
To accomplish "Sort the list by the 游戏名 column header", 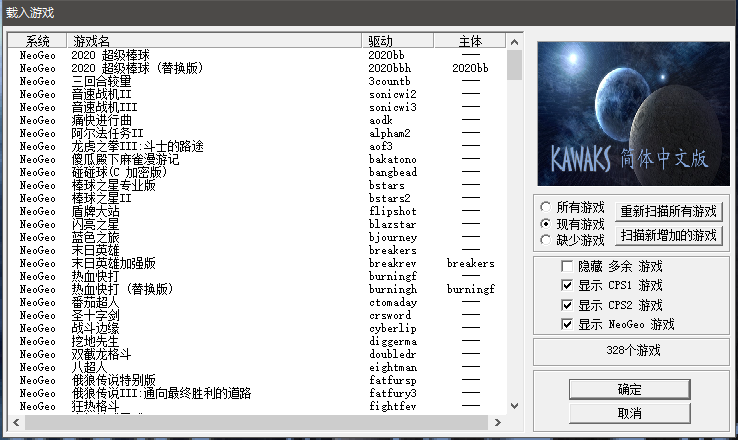I will click(215, 41).
